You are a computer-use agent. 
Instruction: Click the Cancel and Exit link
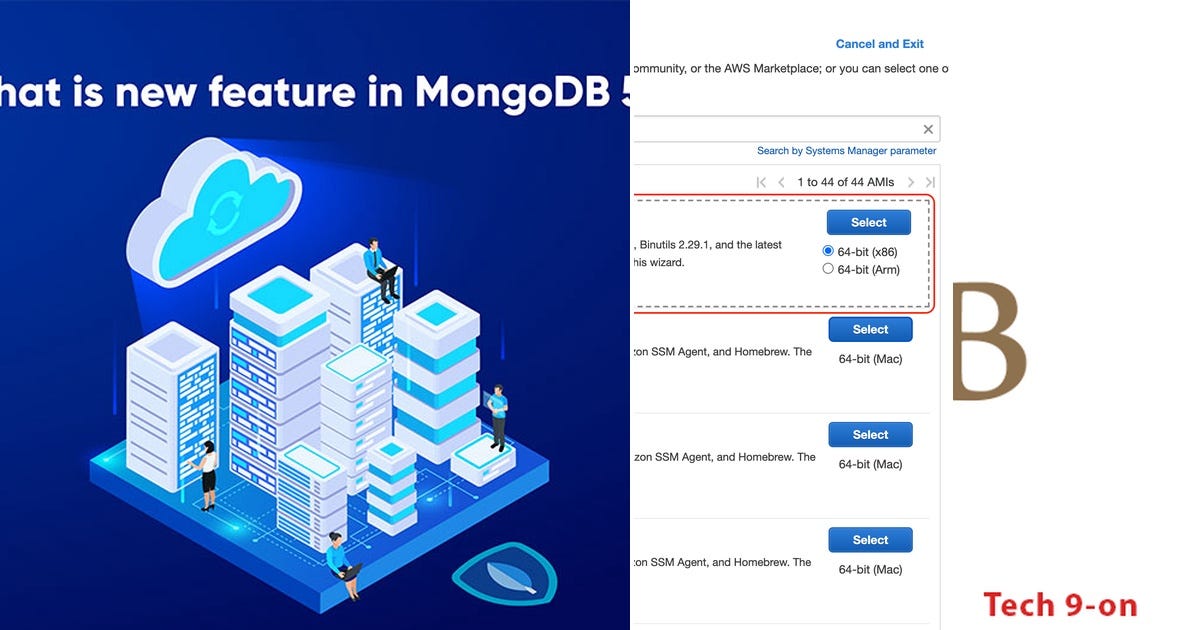880,43
